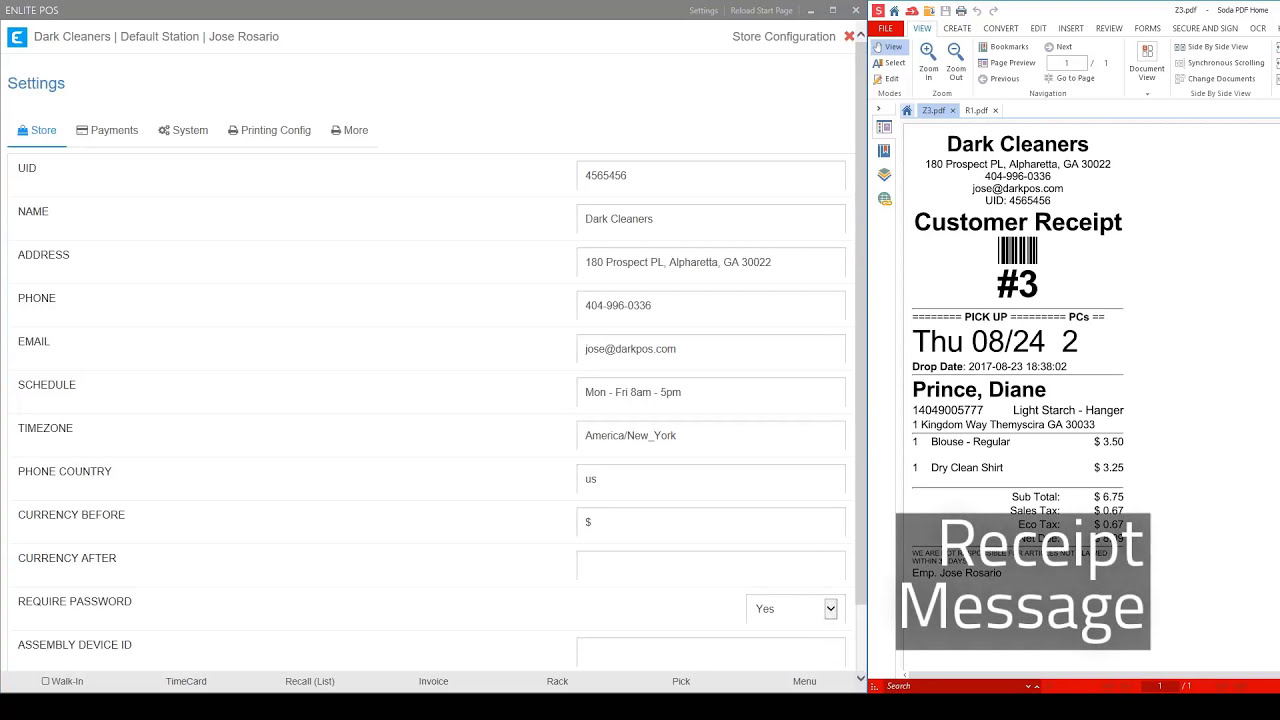Open the page thumbnails sidebar panel

pos(884,127)
